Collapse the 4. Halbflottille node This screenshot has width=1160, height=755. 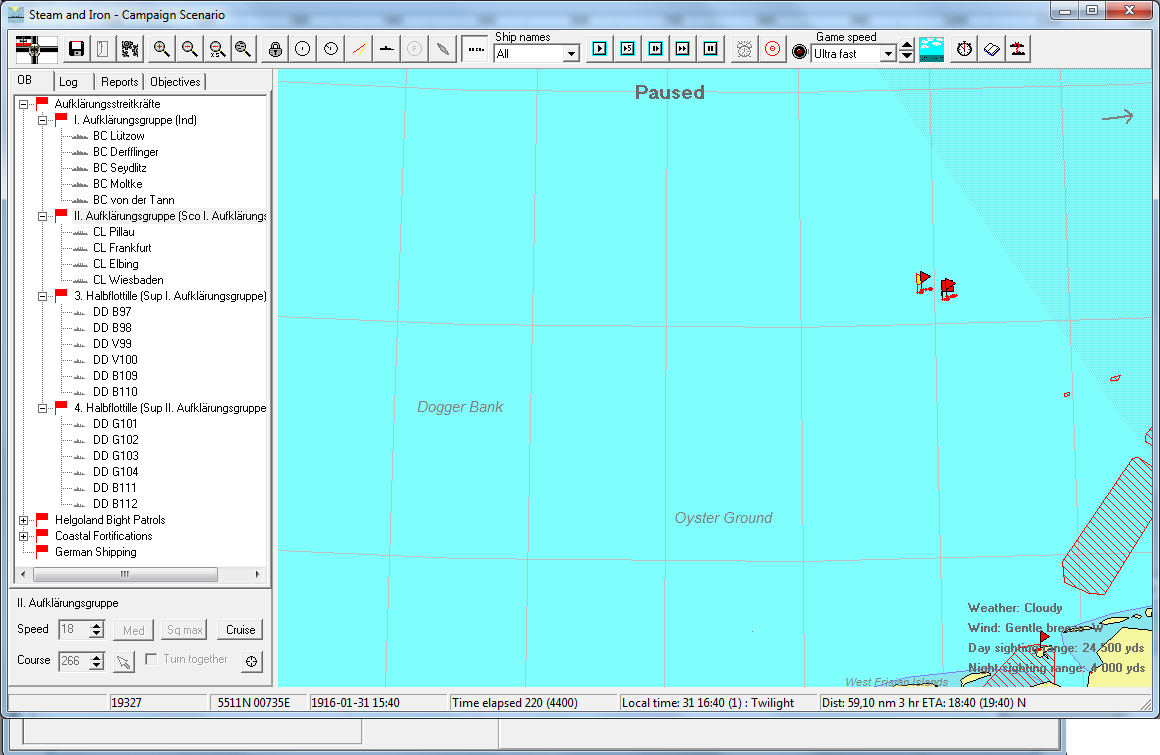[x=43, y=408]
